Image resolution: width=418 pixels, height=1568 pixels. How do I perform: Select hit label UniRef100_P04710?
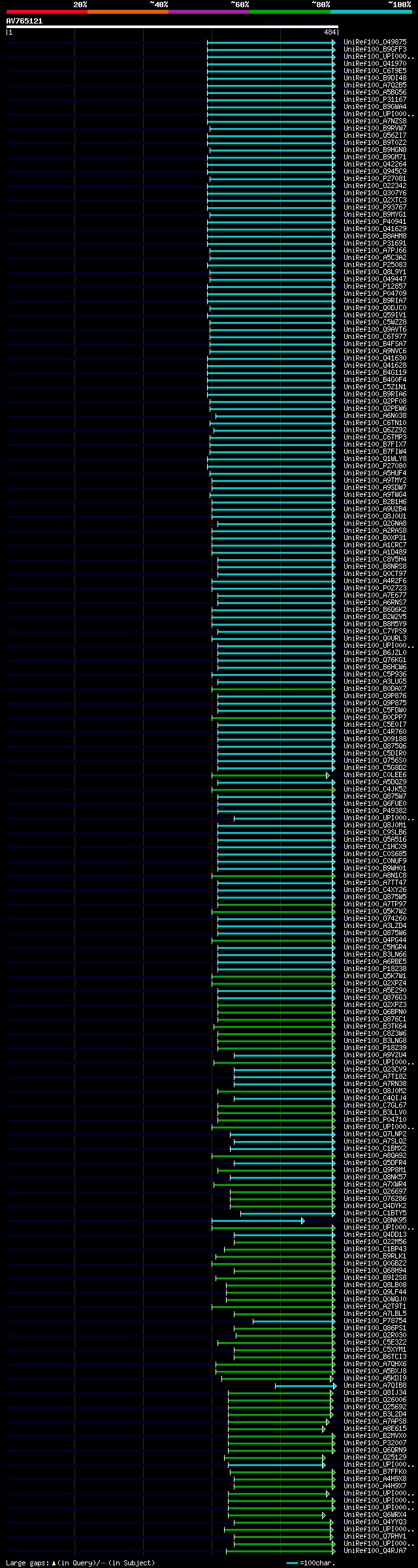pos(375,1119)
